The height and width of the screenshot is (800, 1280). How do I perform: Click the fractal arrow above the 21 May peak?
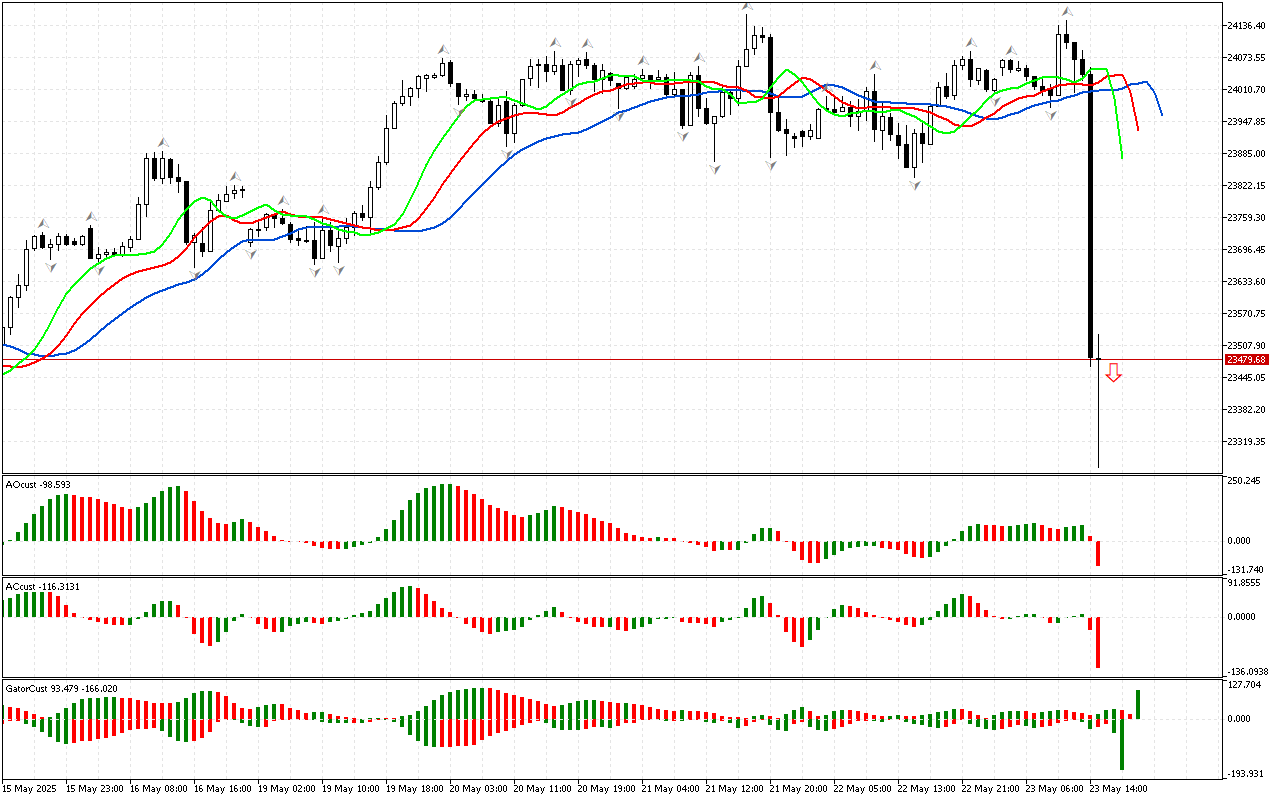[747, 8]
